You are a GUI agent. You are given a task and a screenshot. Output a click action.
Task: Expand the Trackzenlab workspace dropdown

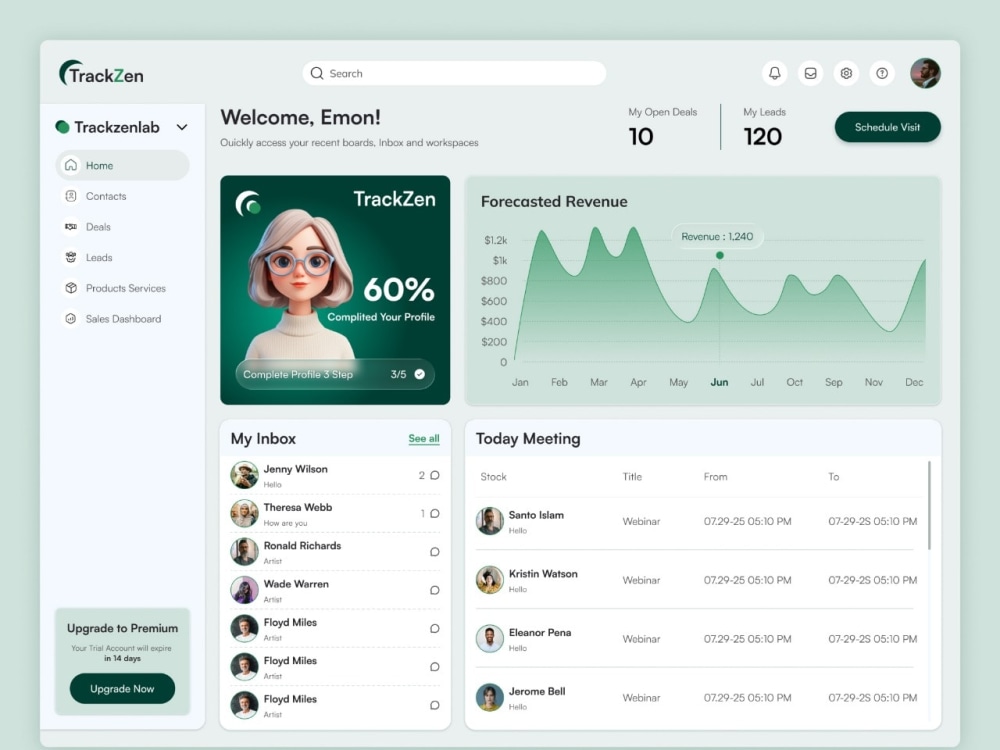[x=182, y=127]
